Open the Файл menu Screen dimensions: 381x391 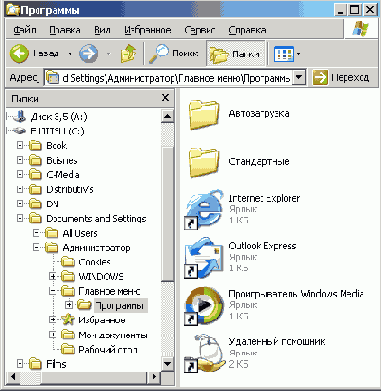click(25, 30)
